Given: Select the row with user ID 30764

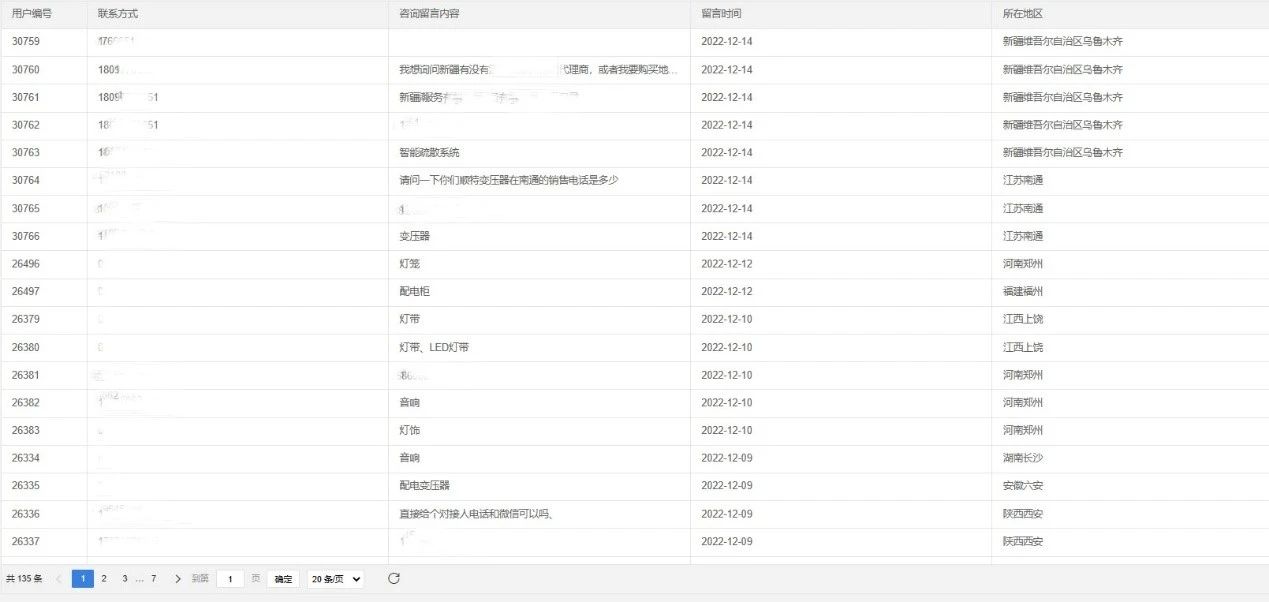Looking at the screenshot, I should click(x=26, y=180).
